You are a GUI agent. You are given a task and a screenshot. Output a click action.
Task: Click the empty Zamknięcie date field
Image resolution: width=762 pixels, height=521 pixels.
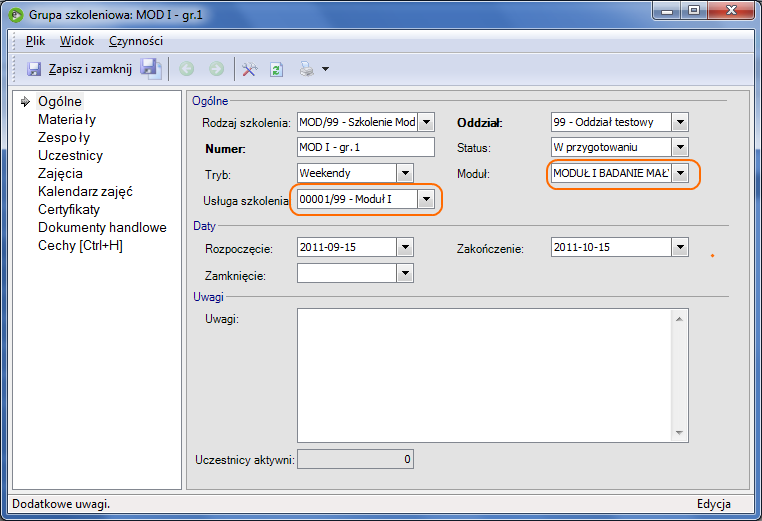click(347, 273)
